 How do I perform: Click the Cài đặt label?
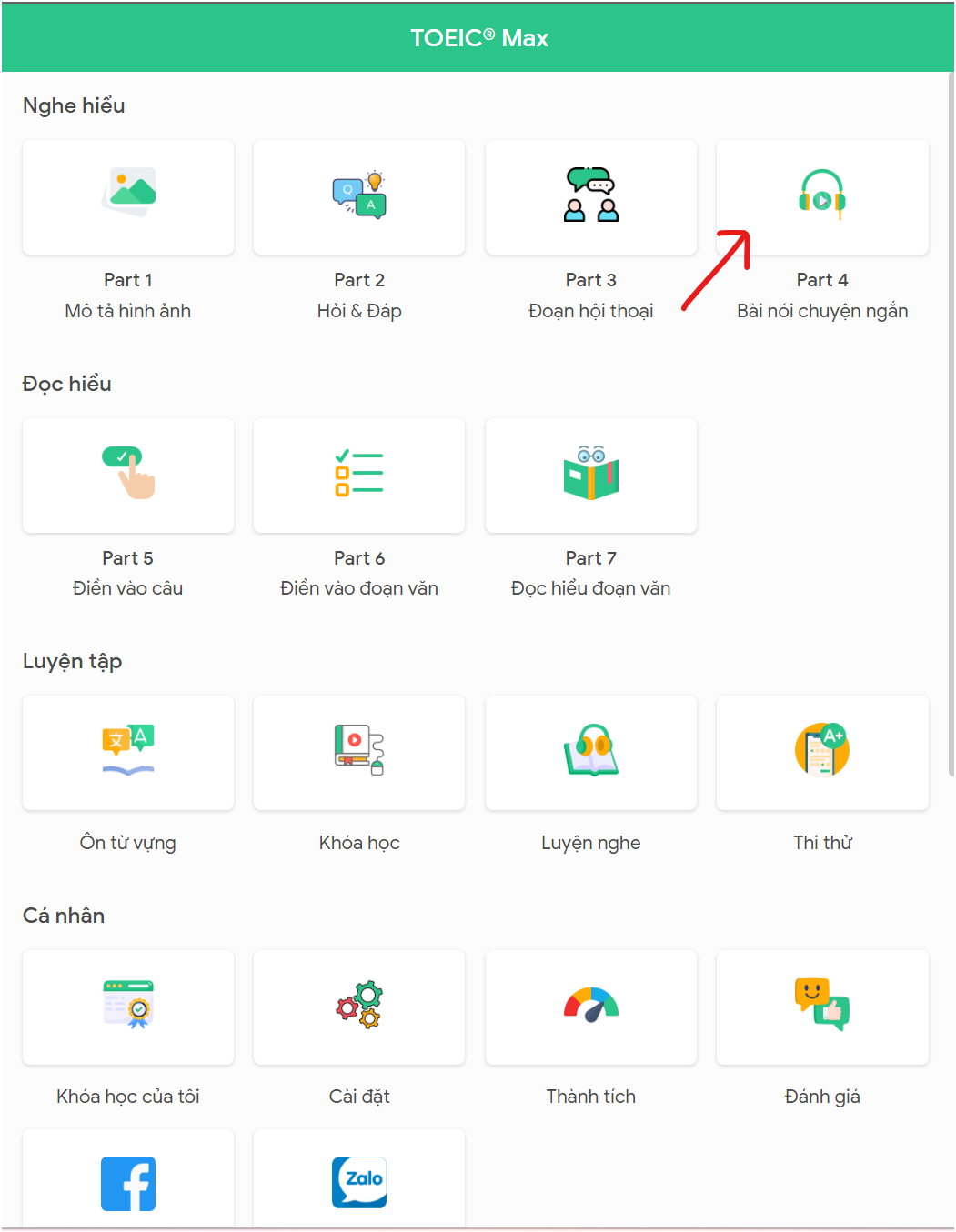click(x=359, y=1097)
